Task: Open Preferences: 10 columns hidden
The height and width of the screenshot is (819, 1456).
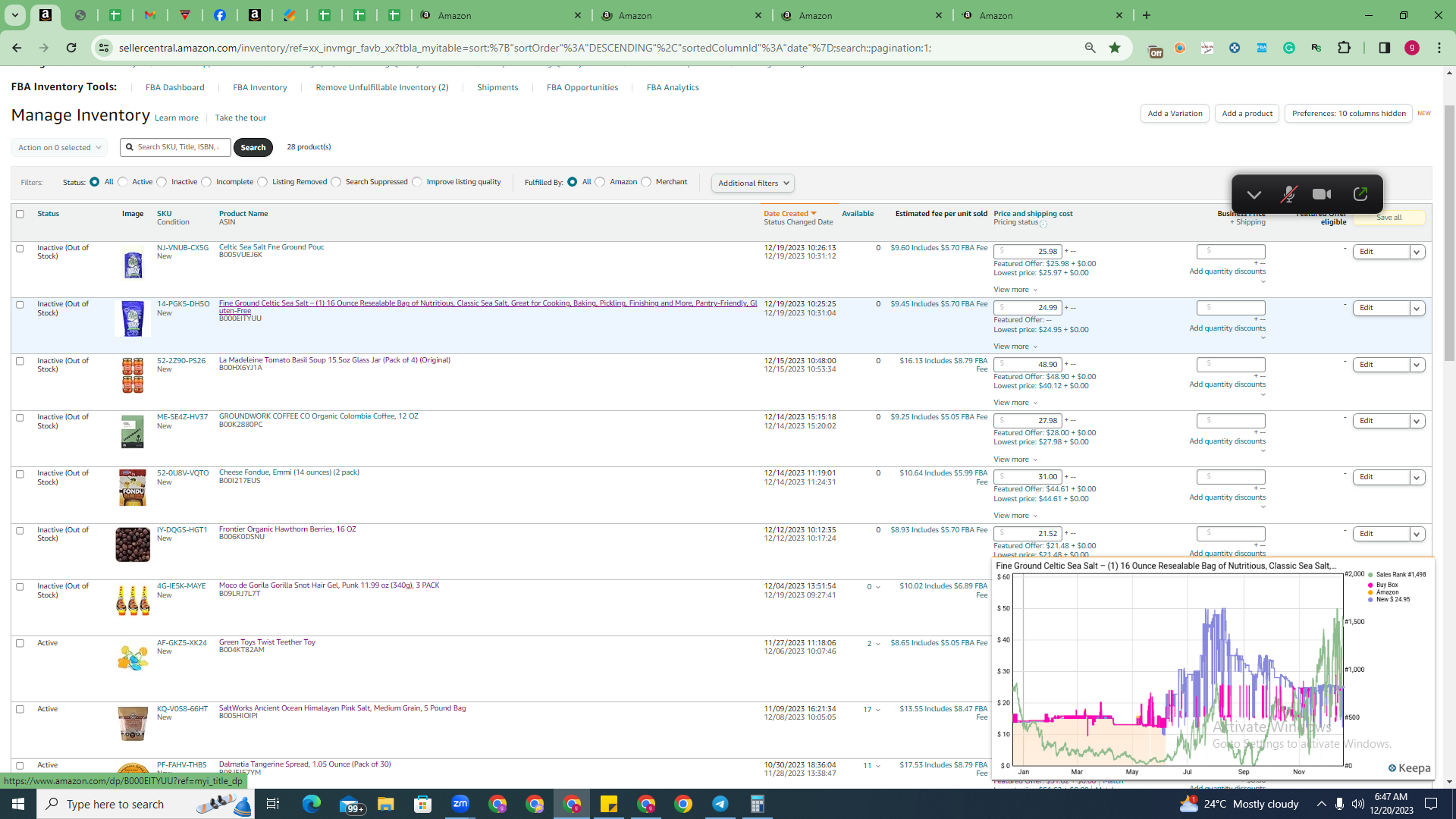Action: (x=1348, y=114)
